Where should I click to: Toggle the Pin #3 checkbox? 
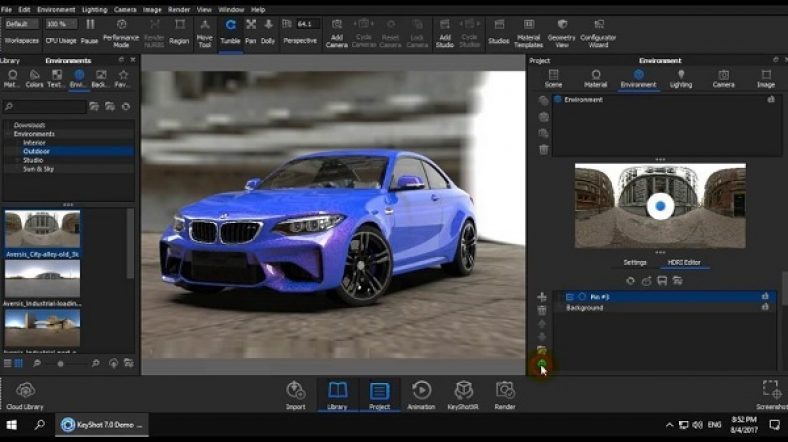tap(569, 297)
